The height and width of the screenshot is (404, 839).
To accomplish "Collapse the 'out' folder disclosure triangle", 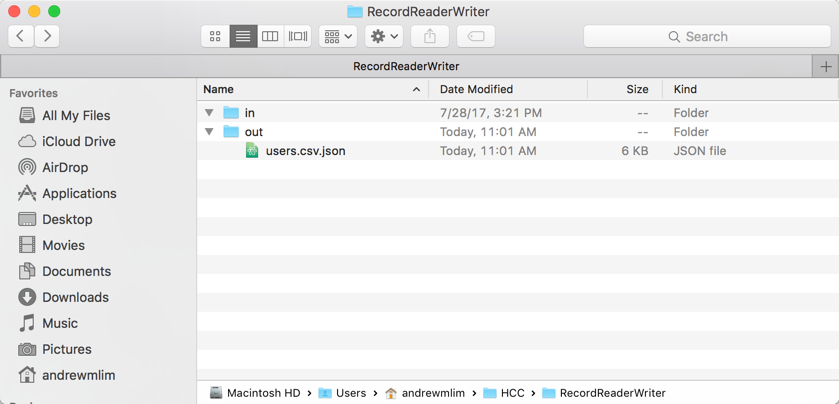I will [209, 132].
